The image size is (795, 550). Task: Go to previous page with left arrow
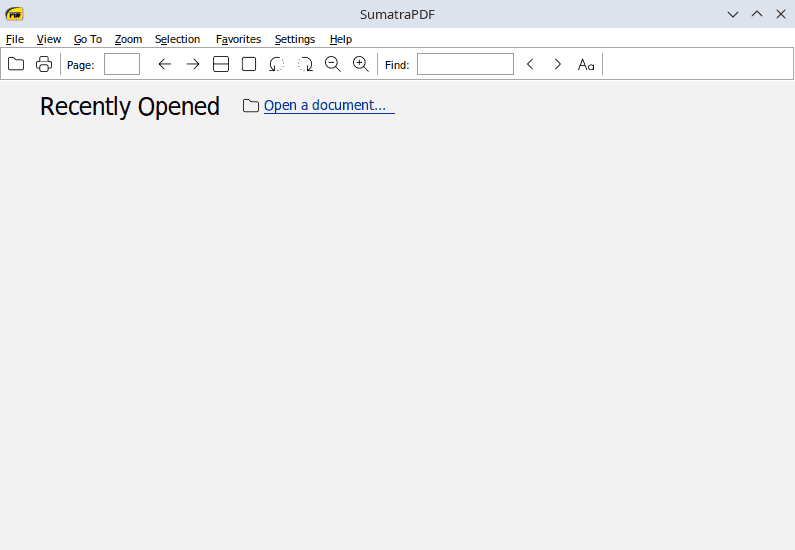pos(165,64)
